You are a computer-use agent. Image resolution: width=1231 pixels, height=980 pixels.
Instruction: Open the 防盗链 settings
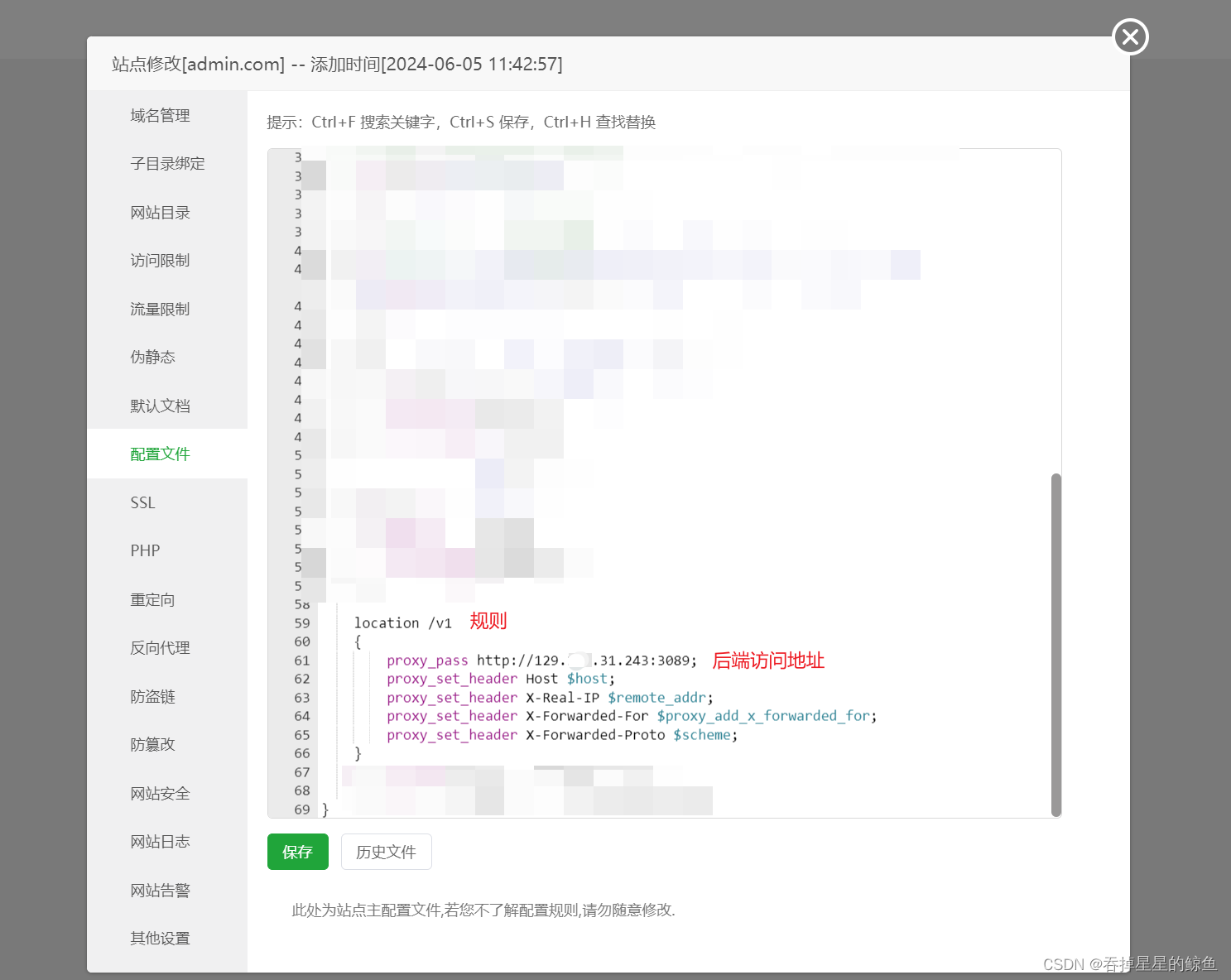152,696
